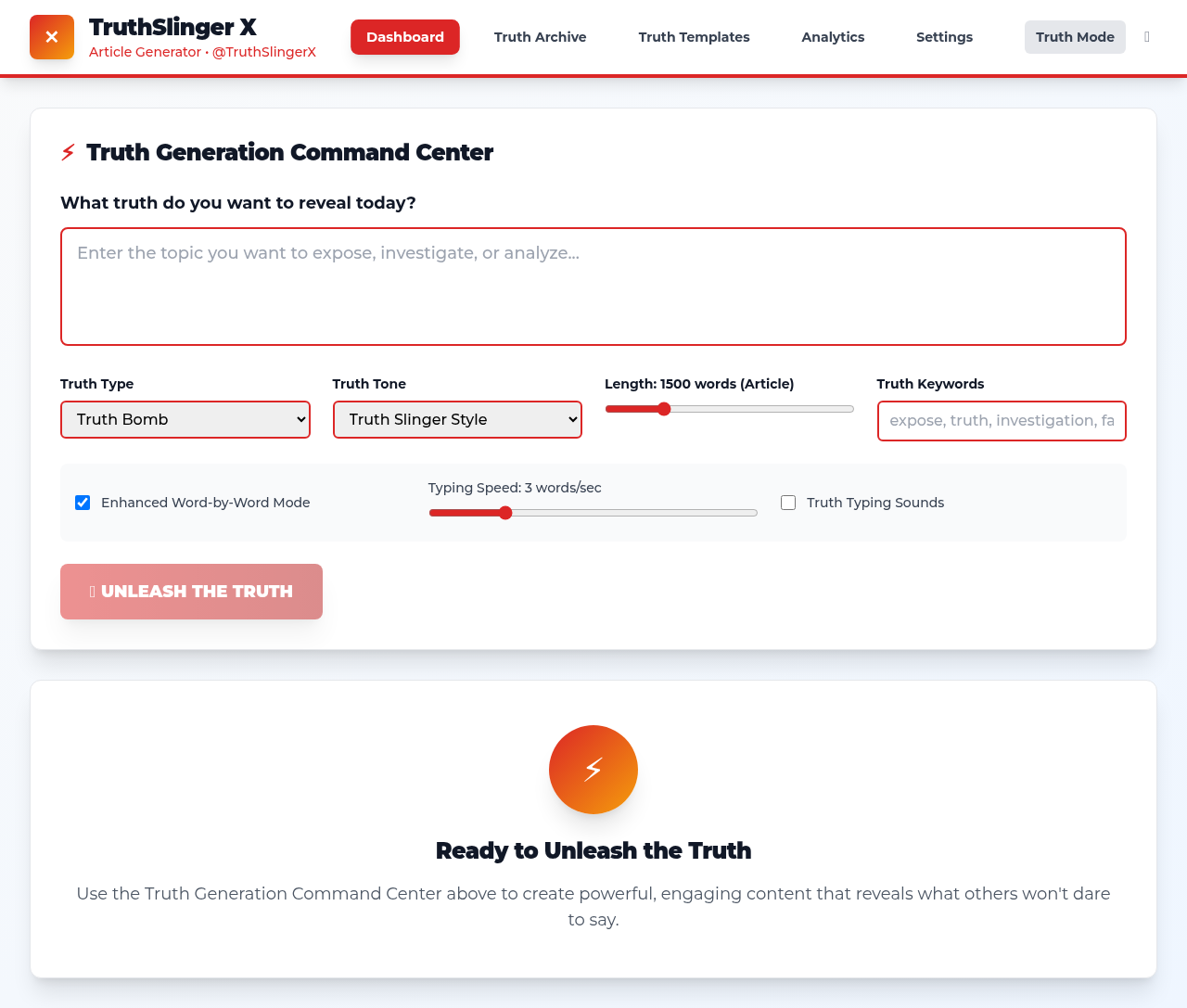Switch to Truth Templates

(x=694, y=37)
